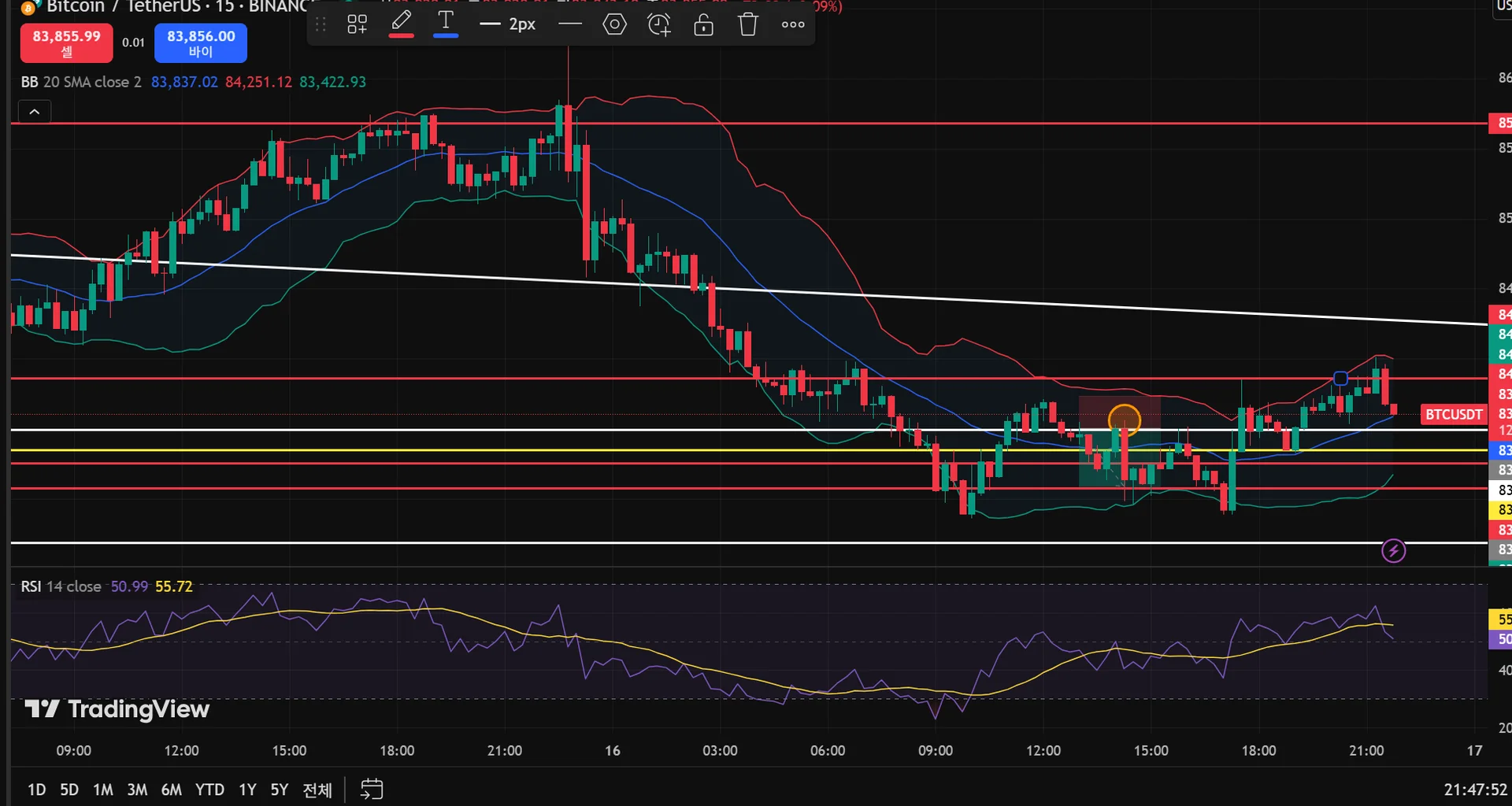1512x806 pixels.
Task: Select the 1D time range
Action: (x=36, y=789)
